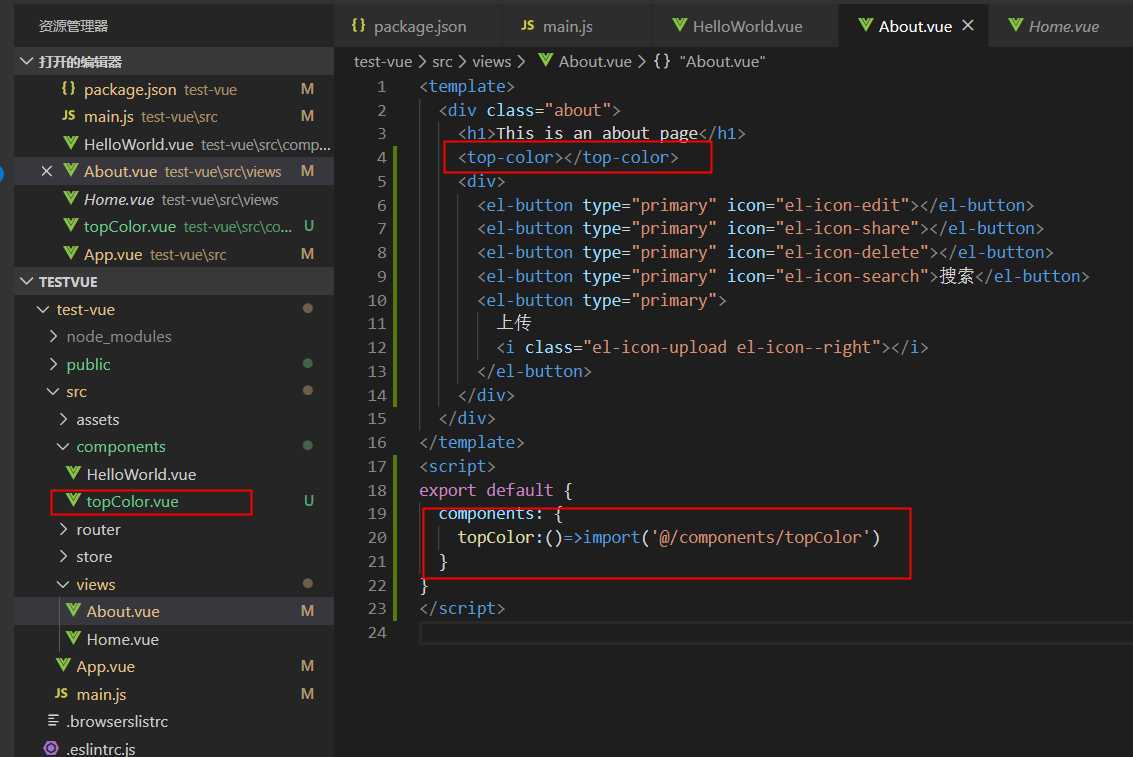Open the .eslintrc.js file
Viewport: 1133px width, 757px height.
[173, 748]
